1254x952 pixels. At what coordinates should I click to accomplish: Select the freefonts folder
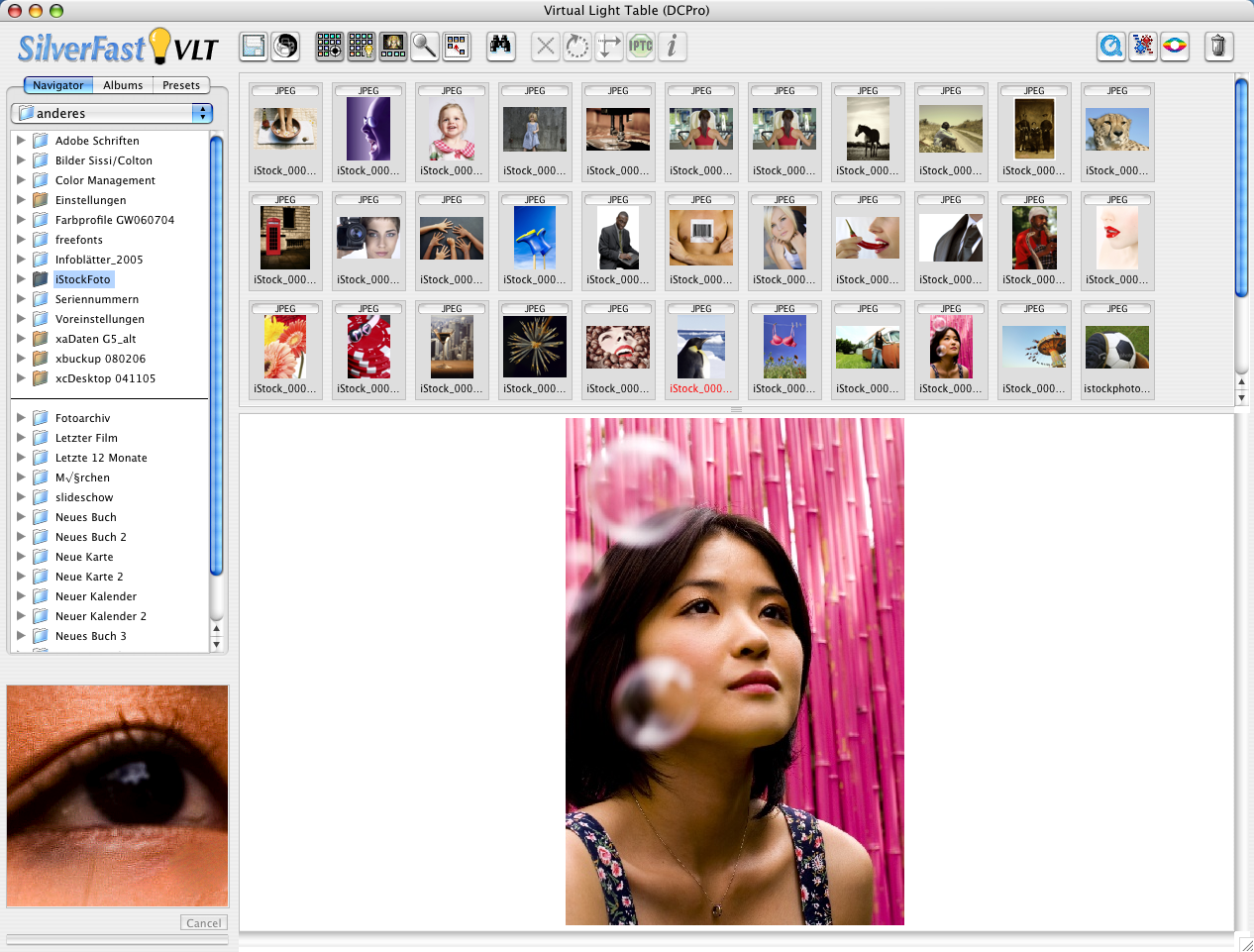[x=79, y=240]
